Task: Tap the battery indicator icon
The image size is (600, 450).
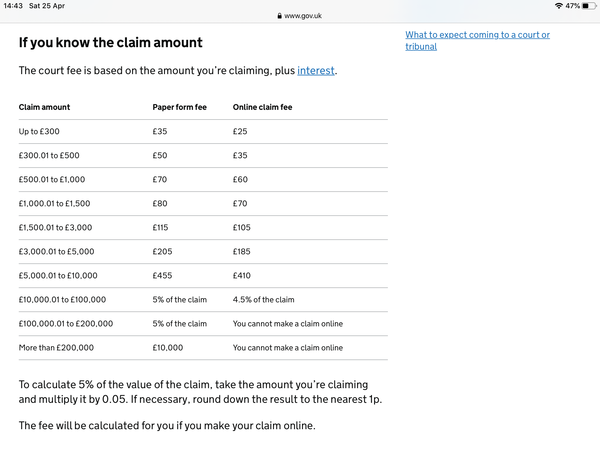Action: pyautogui.click(x=589, y=6)
